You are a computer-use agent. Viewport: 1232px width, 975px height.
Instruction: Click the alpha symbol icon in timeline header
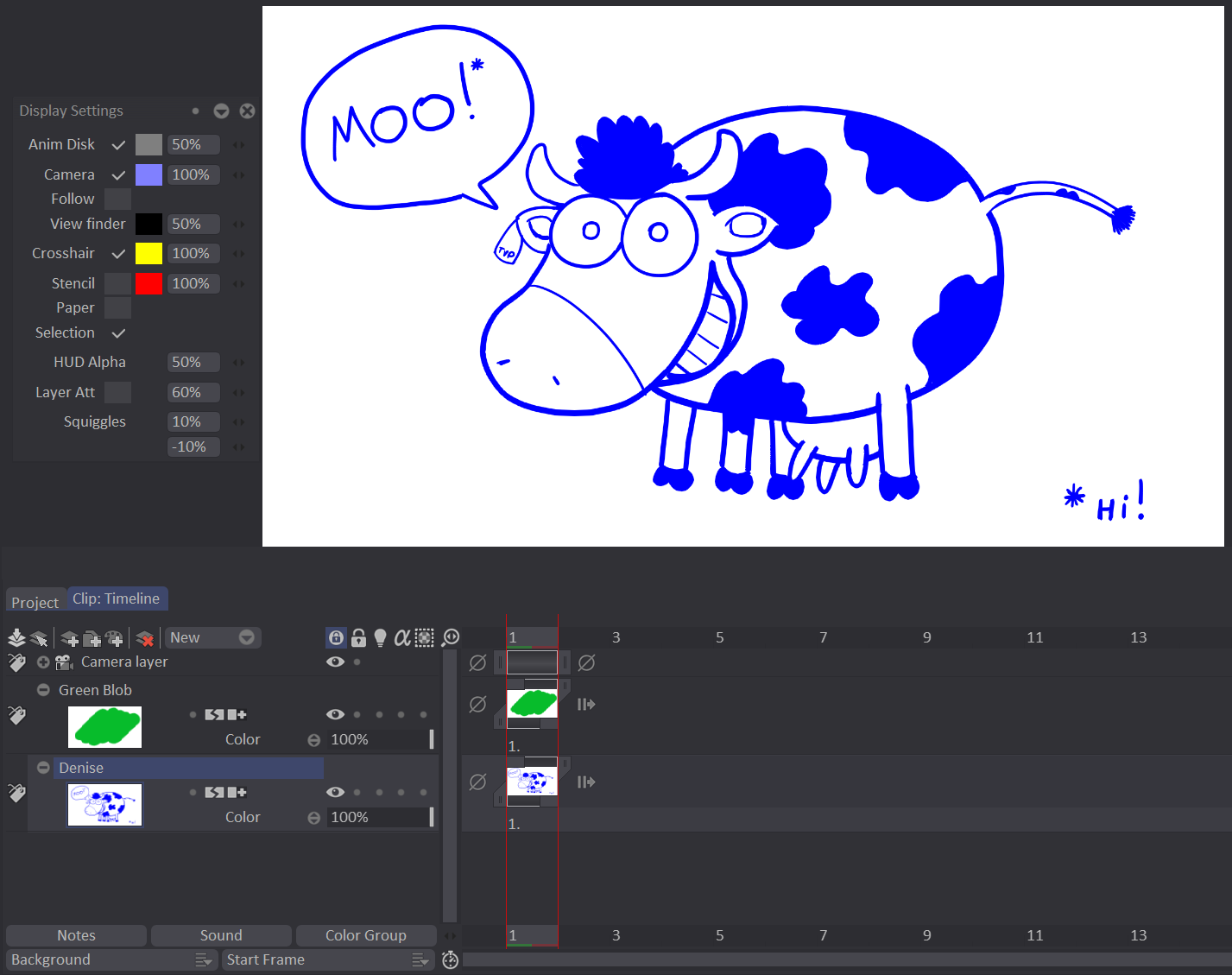coord(401,638)
